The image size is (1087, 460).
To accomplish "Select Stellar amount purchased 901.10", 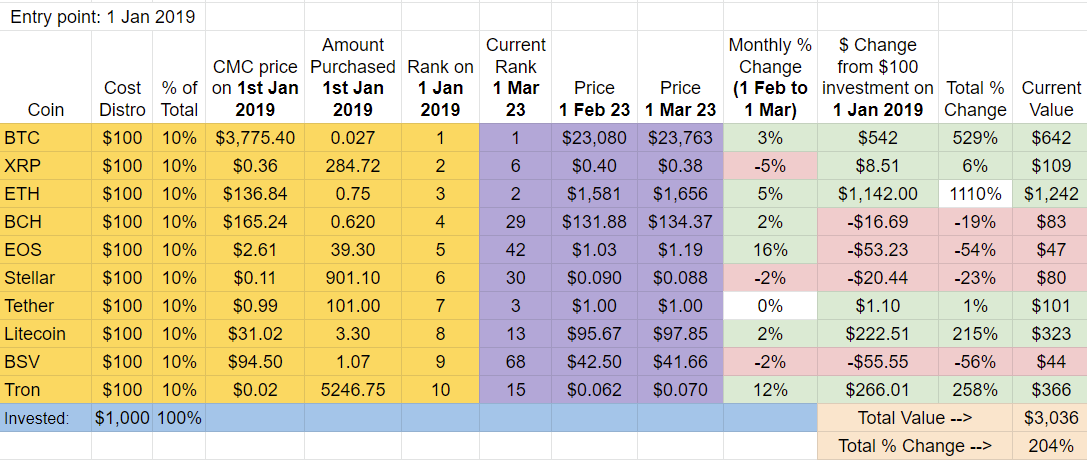I will tap(353, 278).
